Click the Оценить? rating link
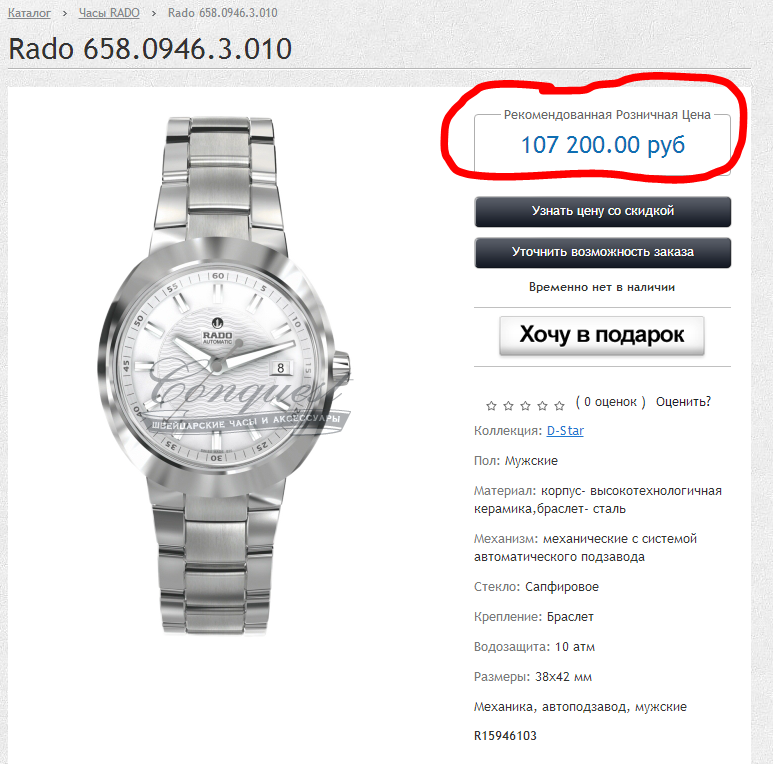 click(x=683, y=402)
